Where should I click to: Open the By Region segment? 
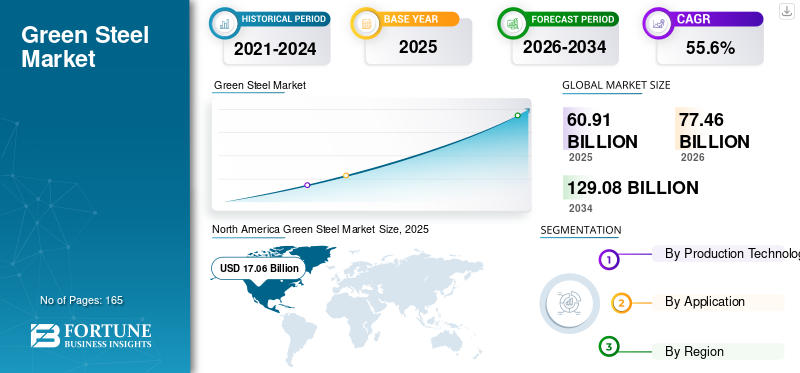718,352
